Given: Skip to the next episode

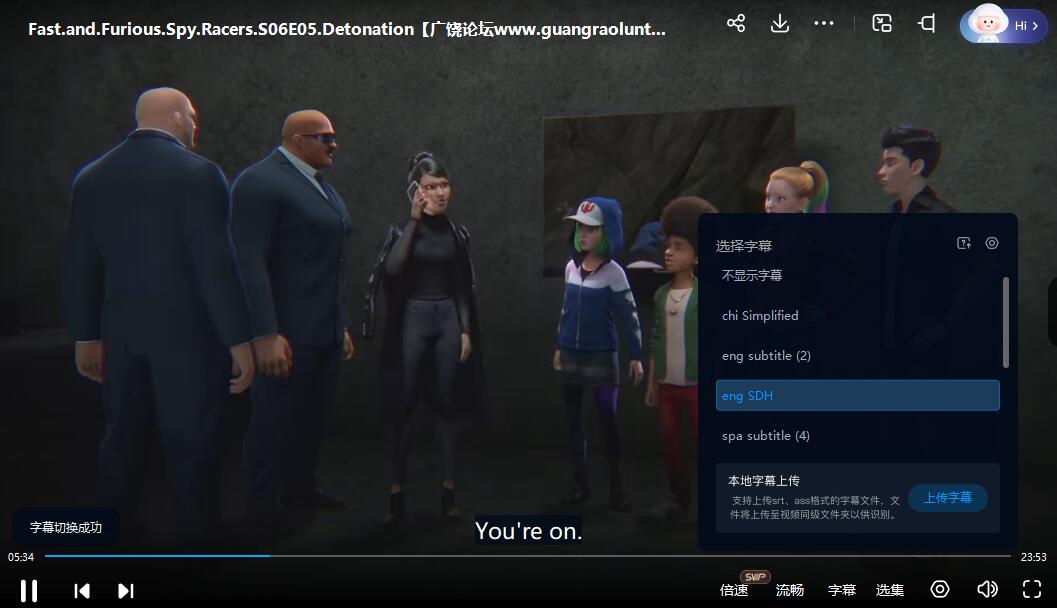Looking at the screenshot, I should [x=126, y=591].
